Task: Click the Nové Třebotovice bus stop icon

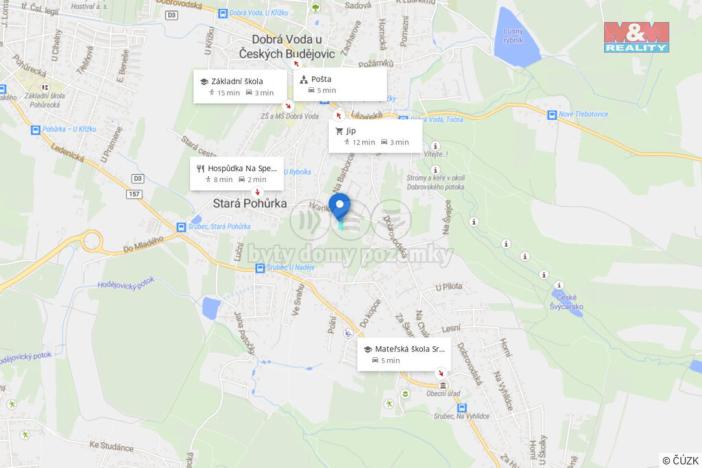Action: click(x=552, y=115)
